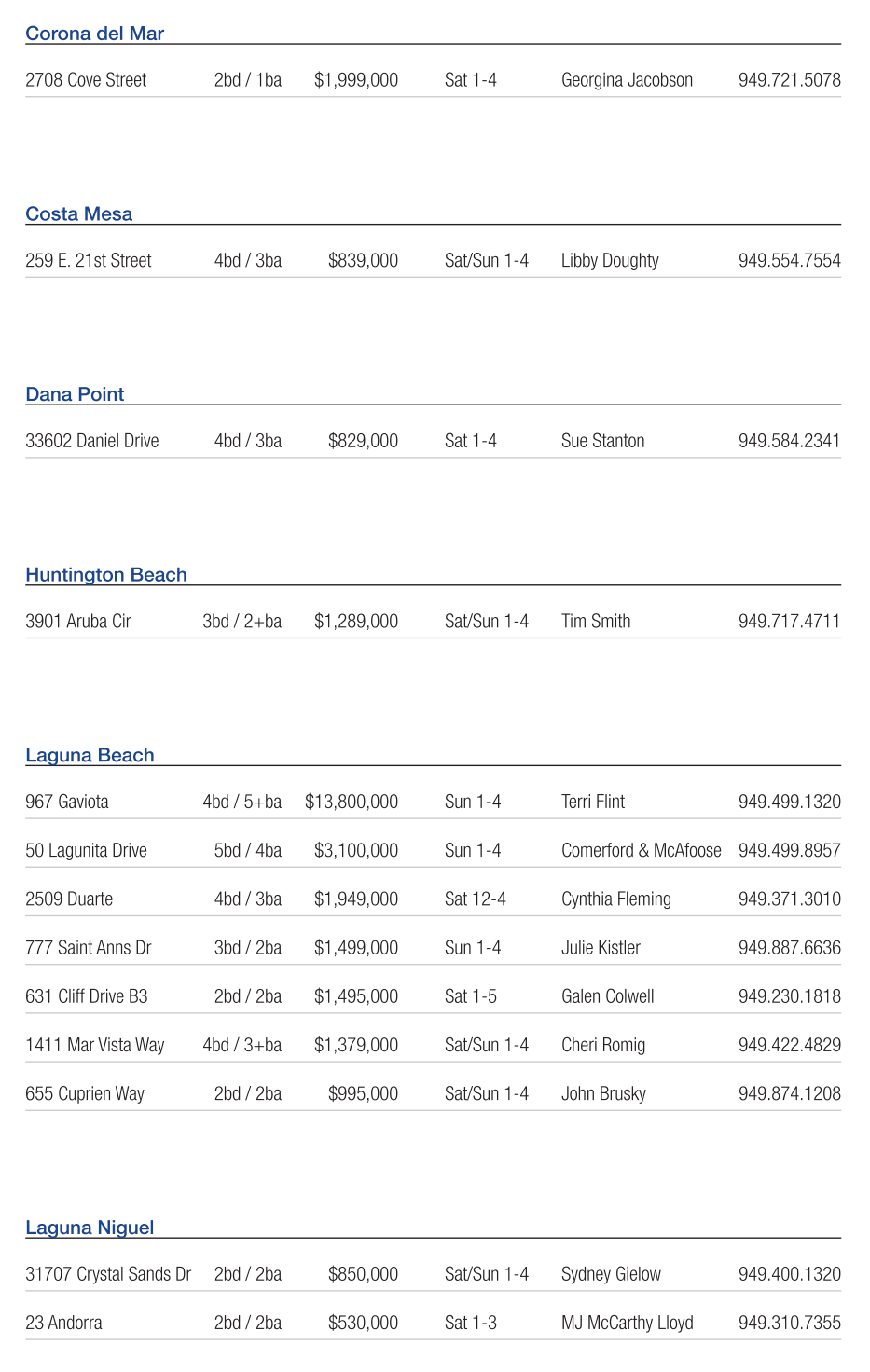Select the Laguna Niguel heading
Viewport: 870px width, 1372px height.
(x=90, y=1228)
